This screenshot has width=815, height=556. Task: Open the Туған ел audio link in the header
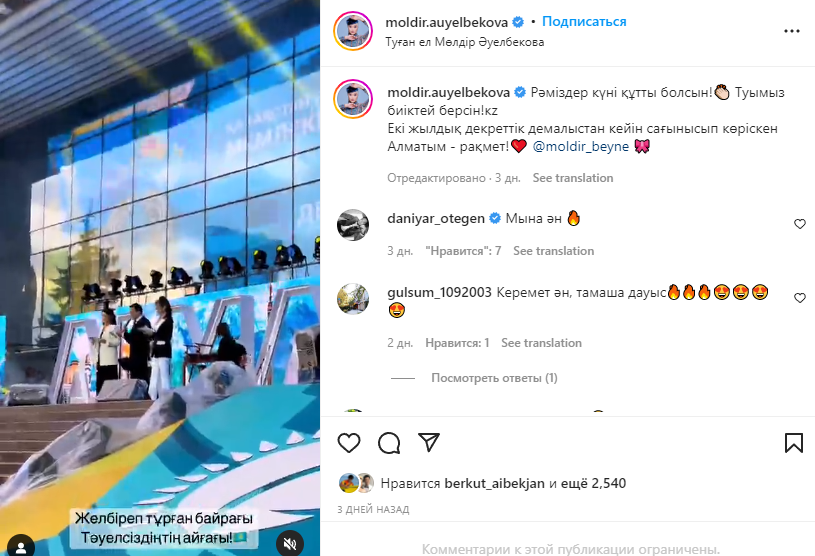pyautogui.click(x=465, y=42)
